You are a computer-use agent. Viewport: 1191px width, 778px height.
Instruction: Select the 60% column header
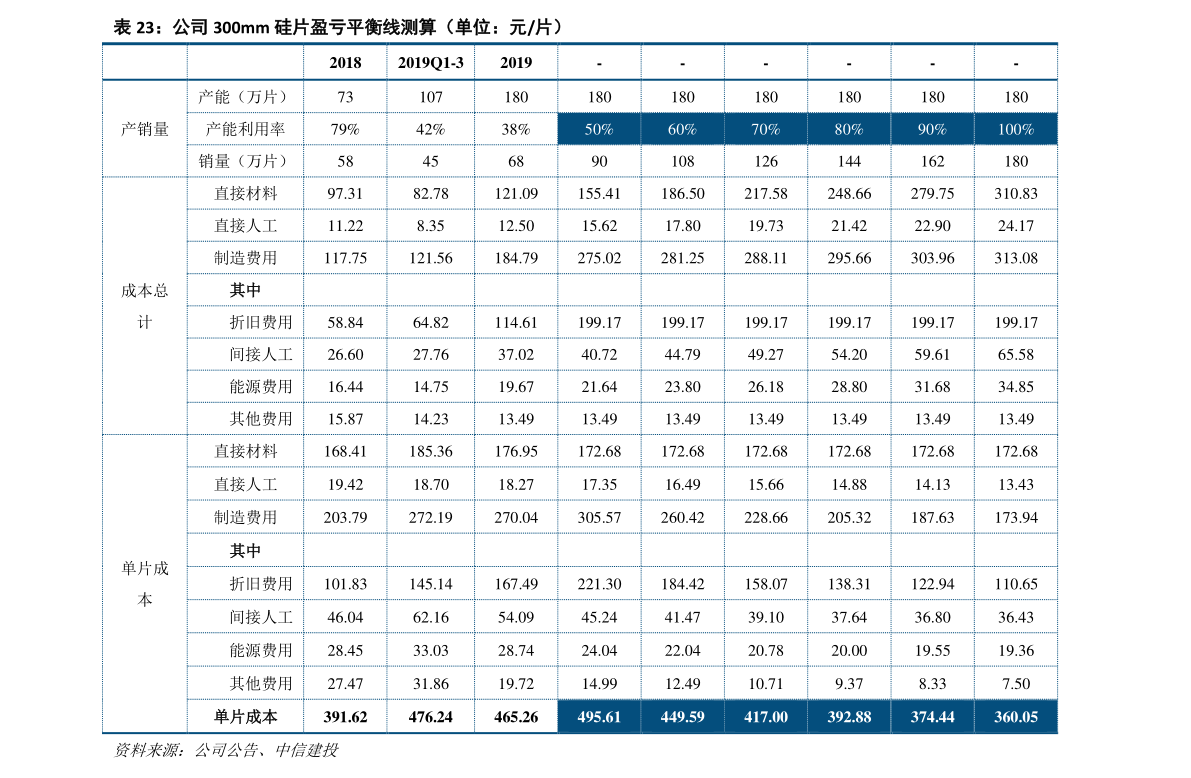[682, 129]
